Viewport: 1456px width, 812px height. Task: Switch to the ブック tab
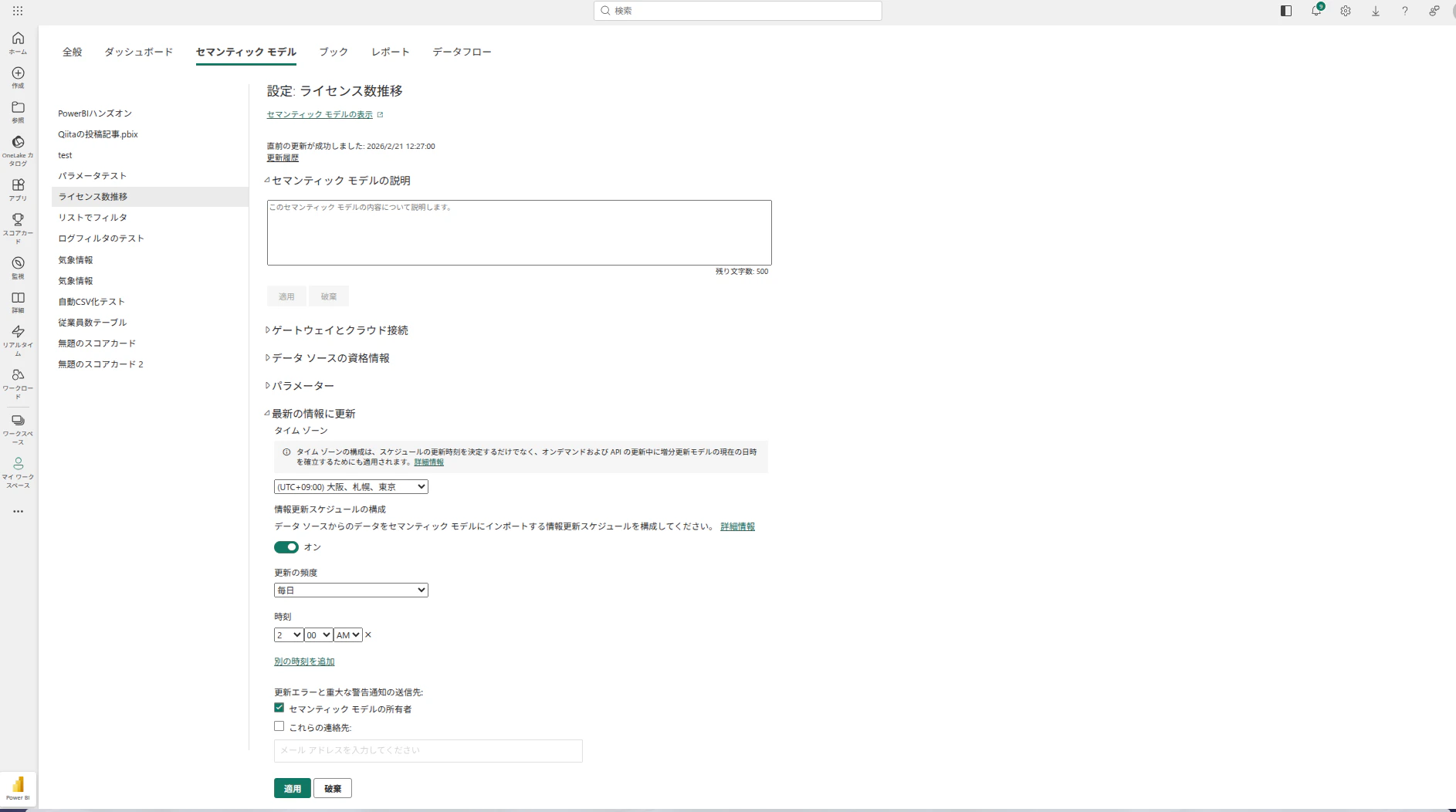click(334, 52)
